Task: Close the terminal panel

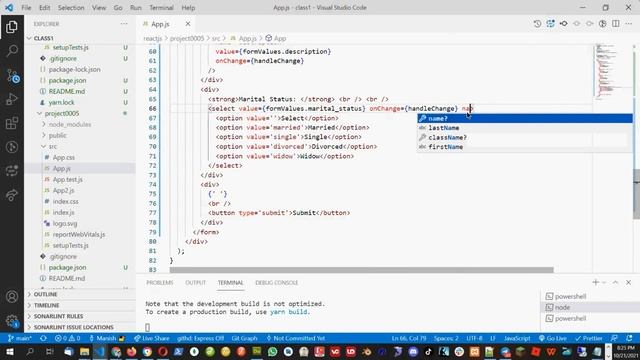Action: [629, 282]
